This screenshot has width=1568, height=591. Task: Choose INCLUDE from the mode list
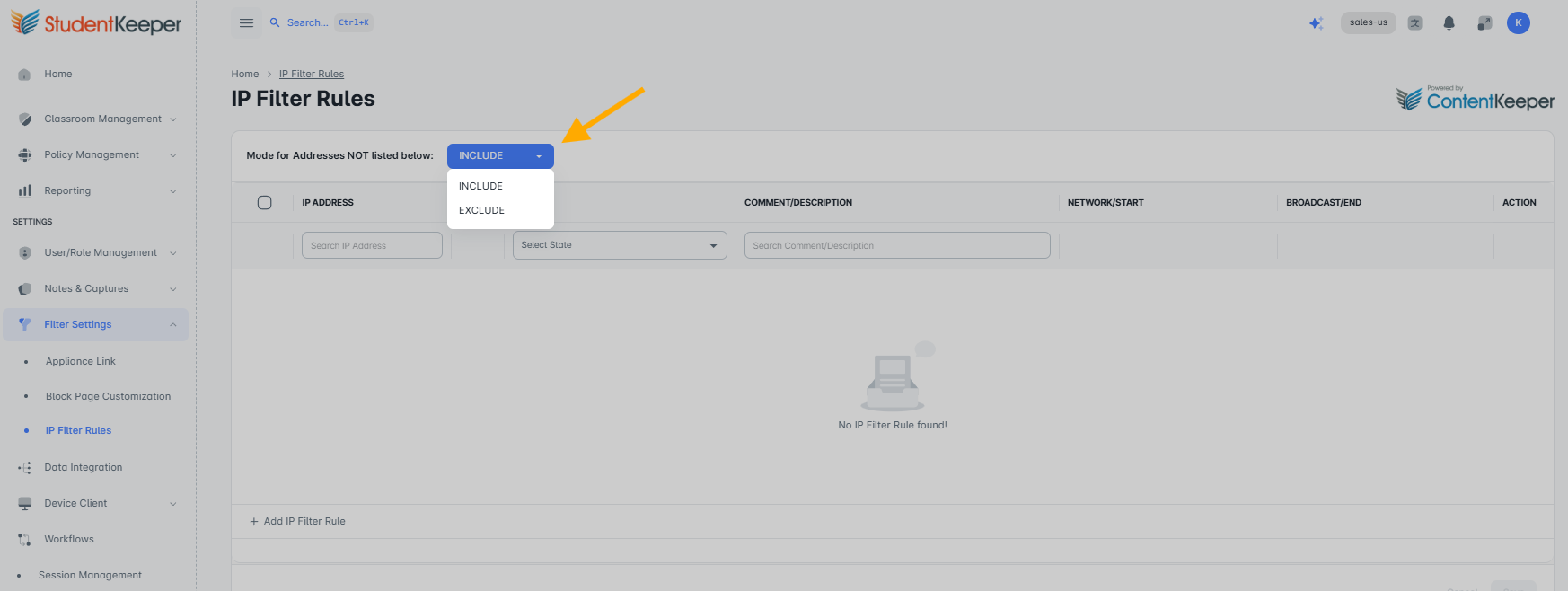pyautogui.click(x=481, y=186)
